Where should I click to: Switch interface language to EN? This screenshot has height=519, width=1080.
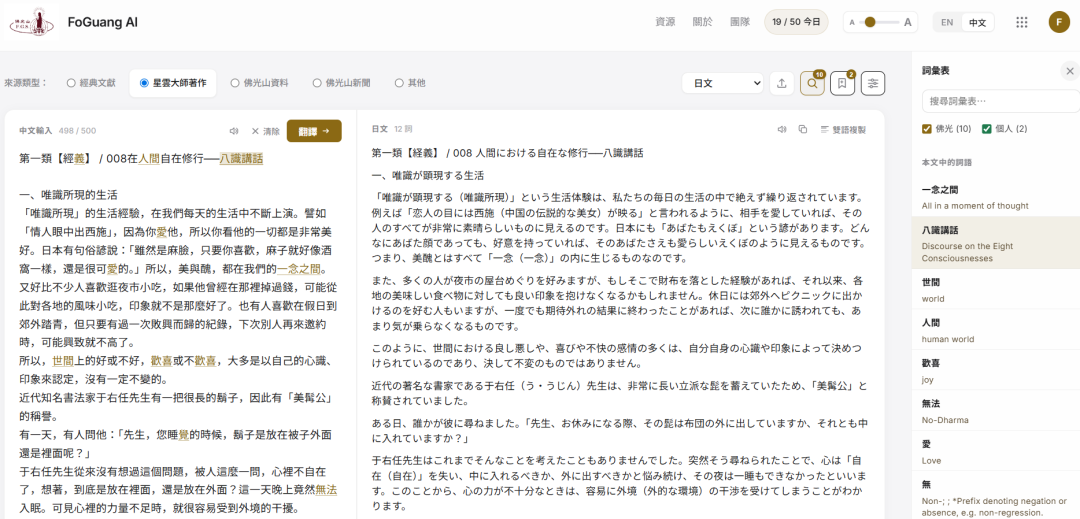[947, 22]
